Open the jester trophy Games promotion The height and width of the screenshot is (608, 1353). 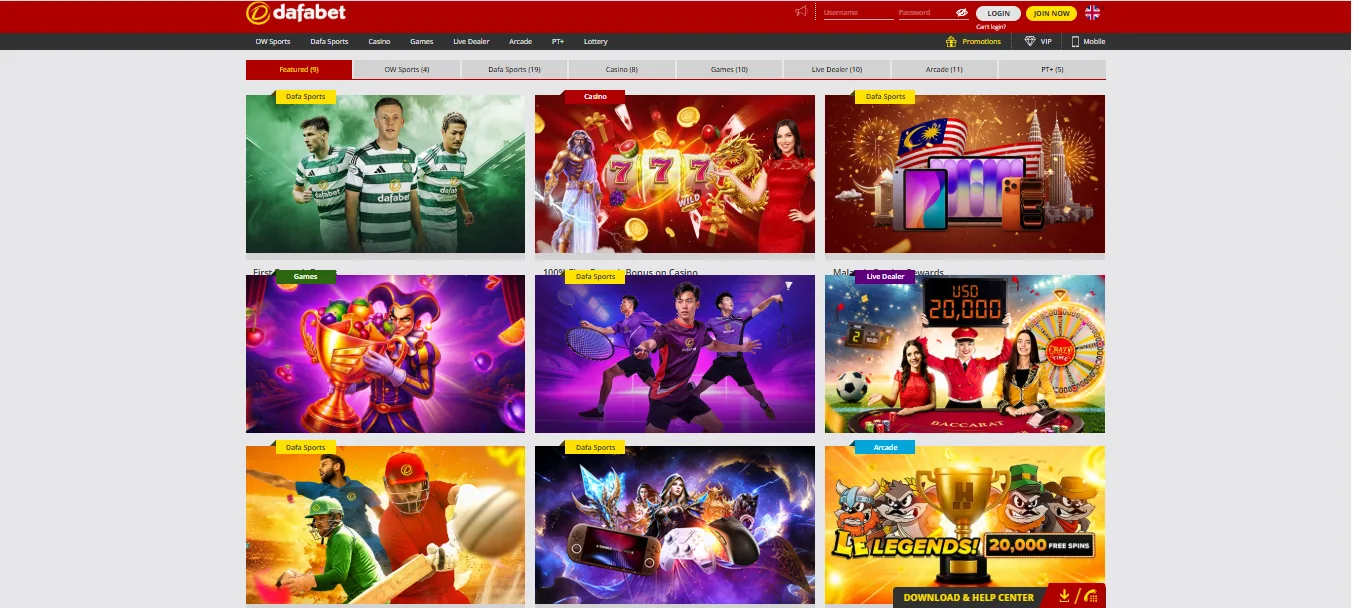[x=385, y=354]
